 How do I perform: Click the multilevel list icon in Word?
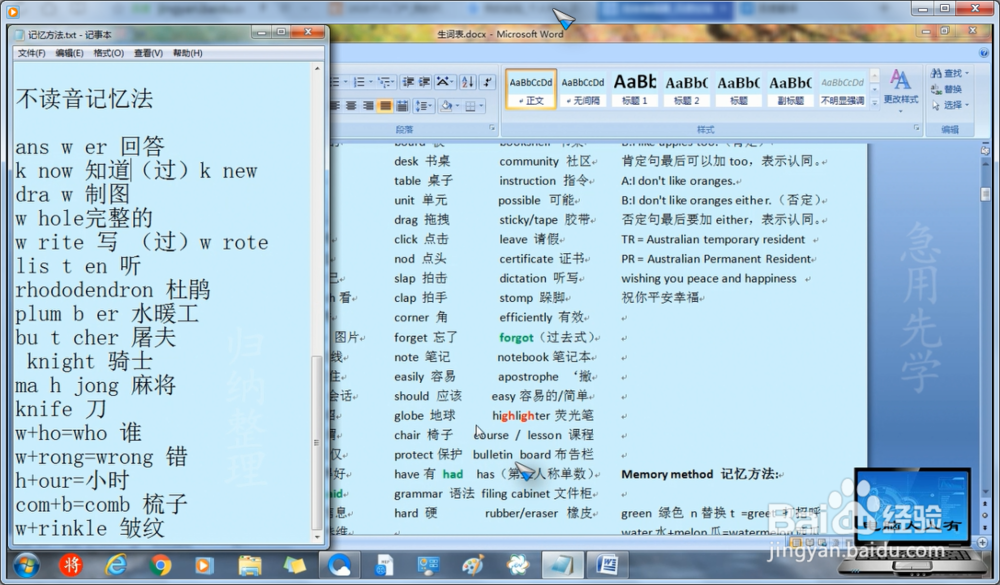coord(383,82)
